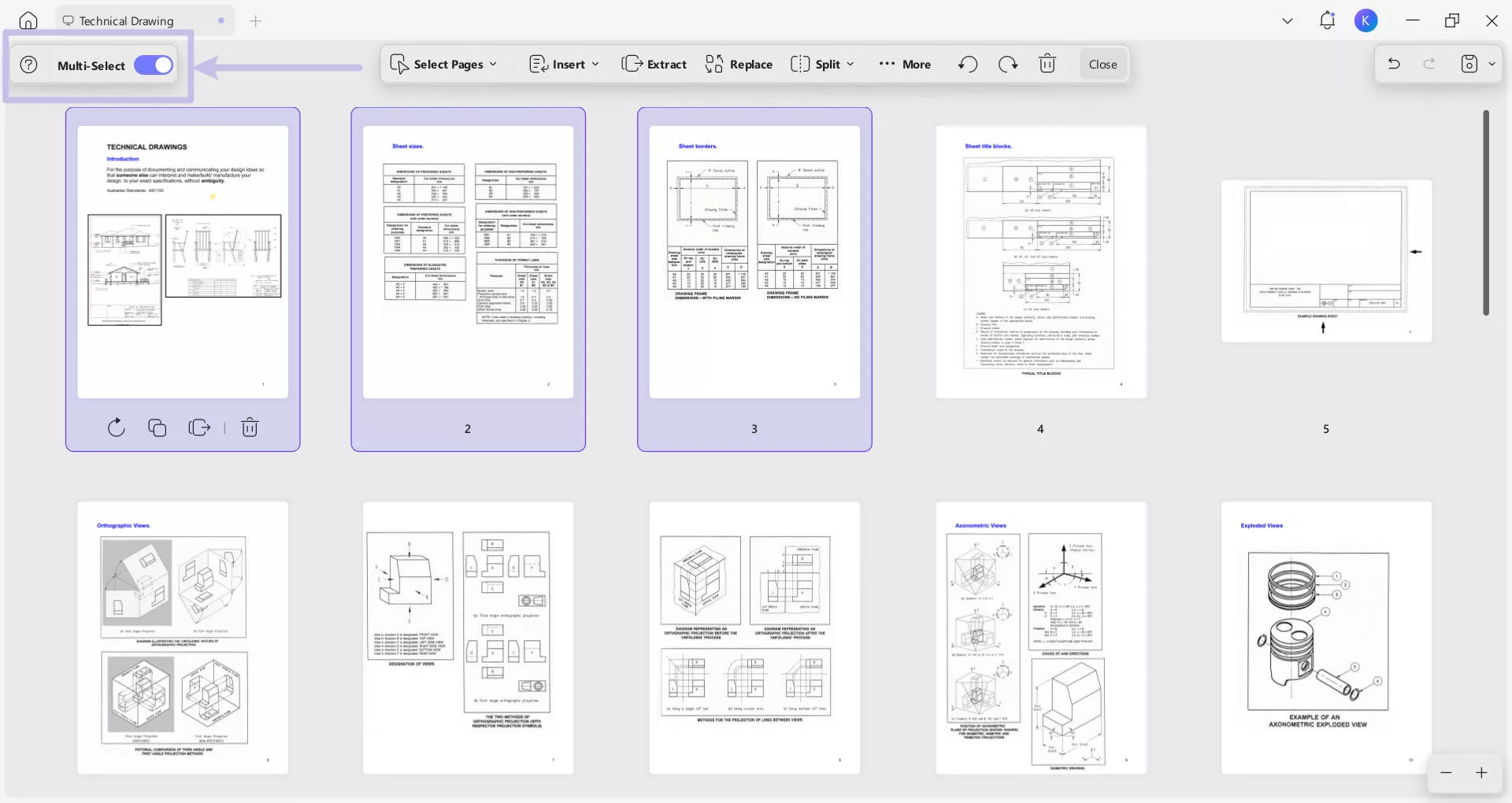Turn off the Multi-Select switch

pos(154,65)
